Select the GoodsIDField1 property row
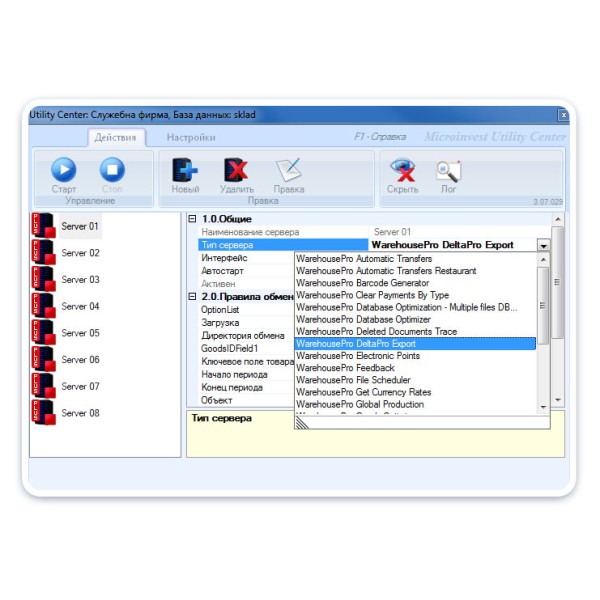 point(246,349)
